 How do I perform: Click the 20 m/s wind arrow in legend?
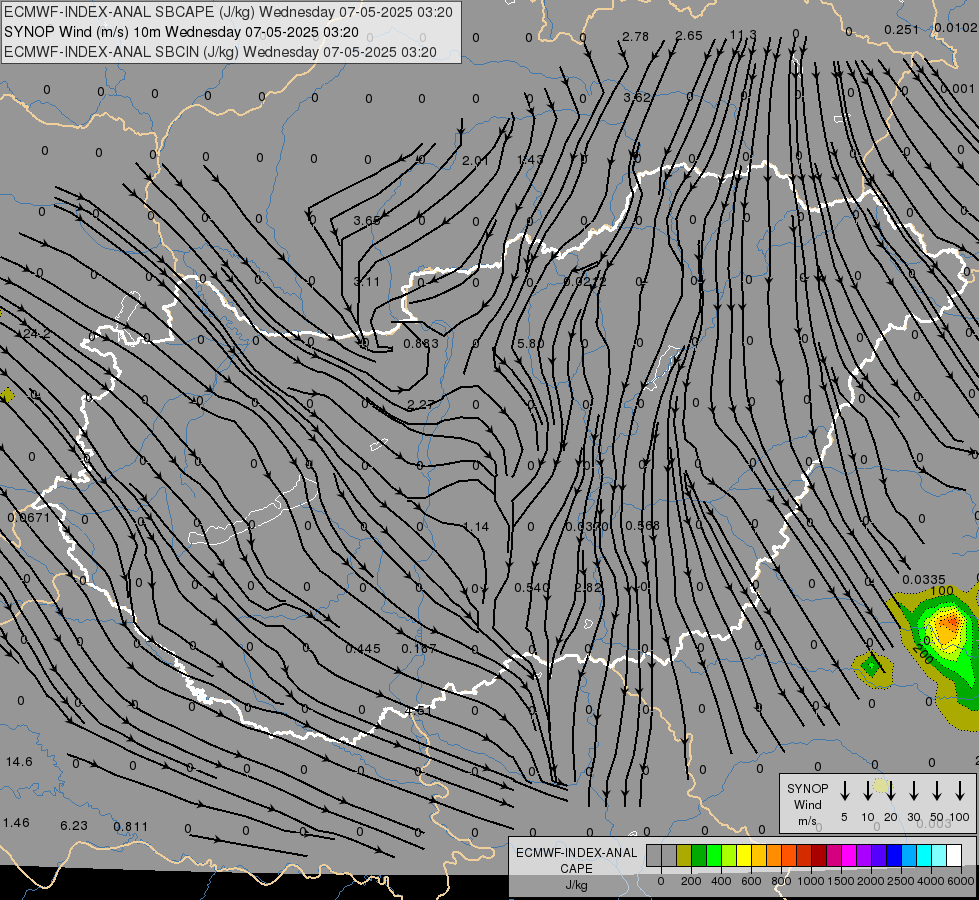[x=891, y=790]
